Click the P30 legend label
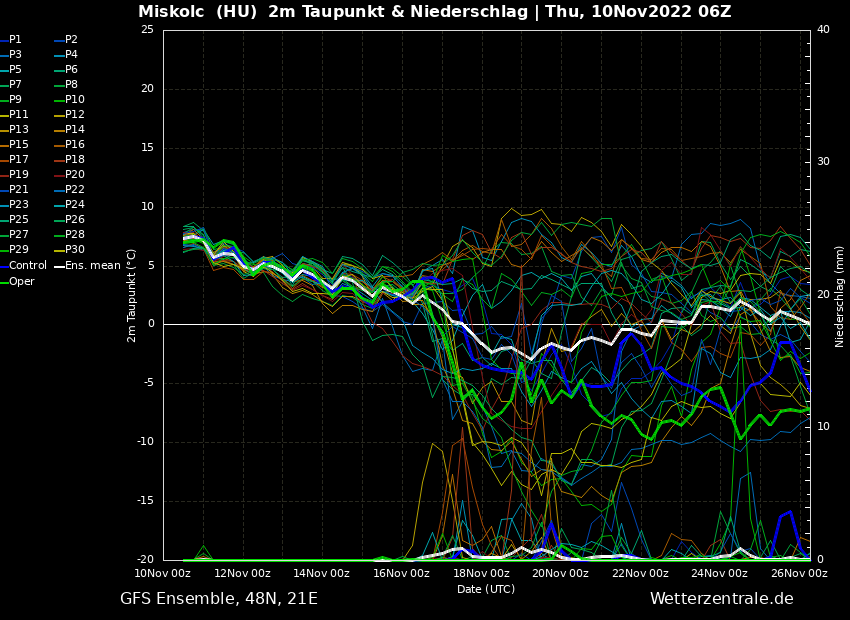This screenshot has height=620, width=850. pos(75,250)
